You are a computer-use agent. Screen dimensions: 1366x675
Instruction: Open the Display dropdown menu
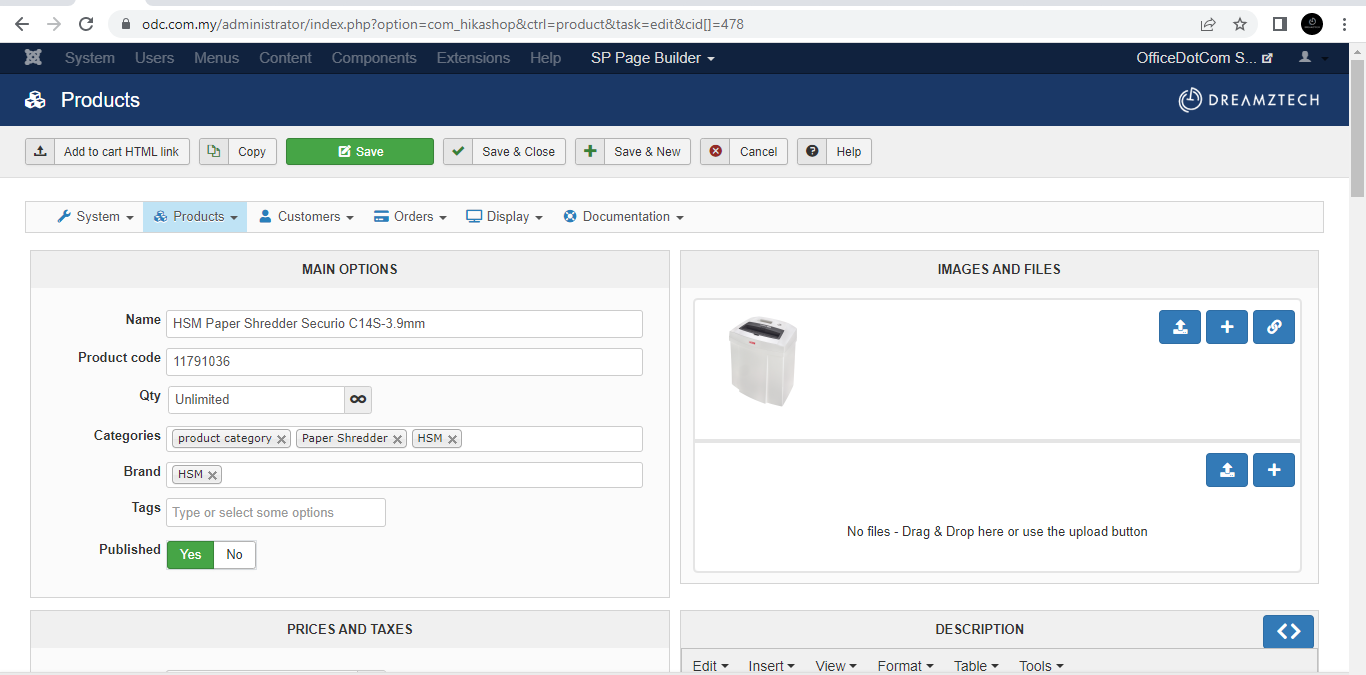(x=504, y=216)
